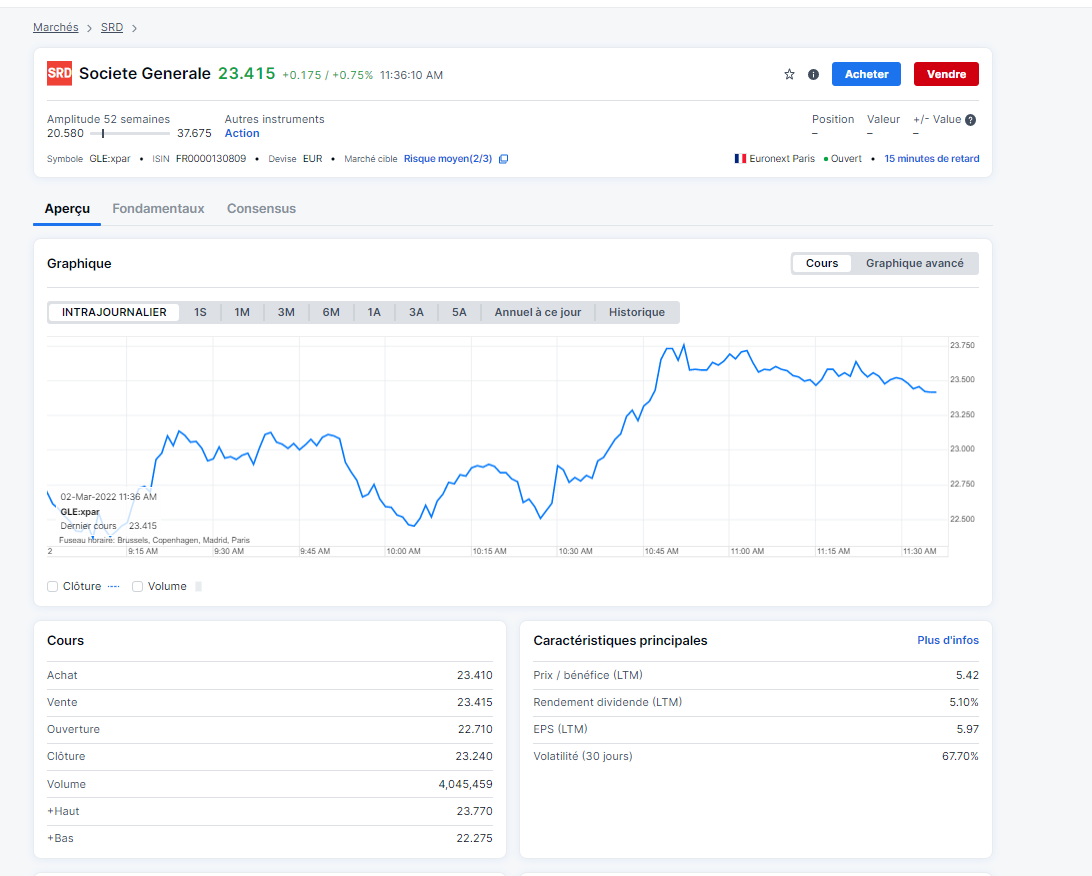Open the Risque moyen document icon

point(504,159)
